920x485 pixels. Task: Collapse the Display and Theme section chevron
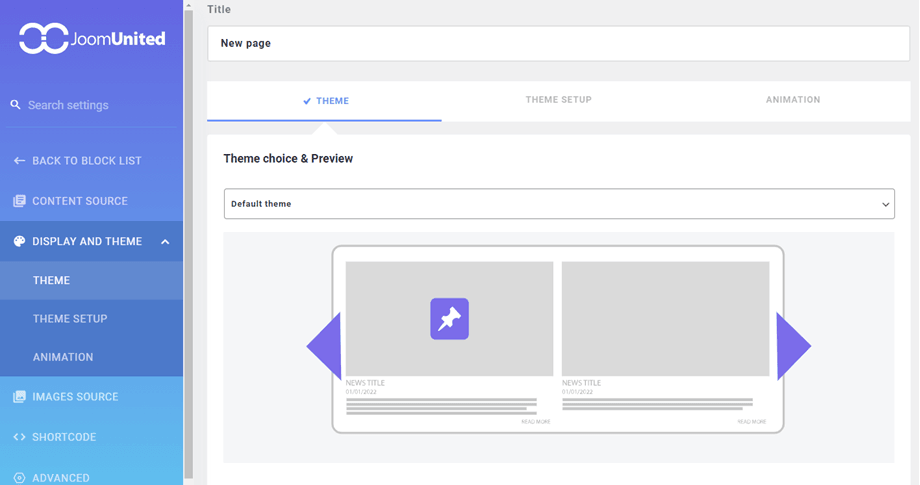coord(165,242)
